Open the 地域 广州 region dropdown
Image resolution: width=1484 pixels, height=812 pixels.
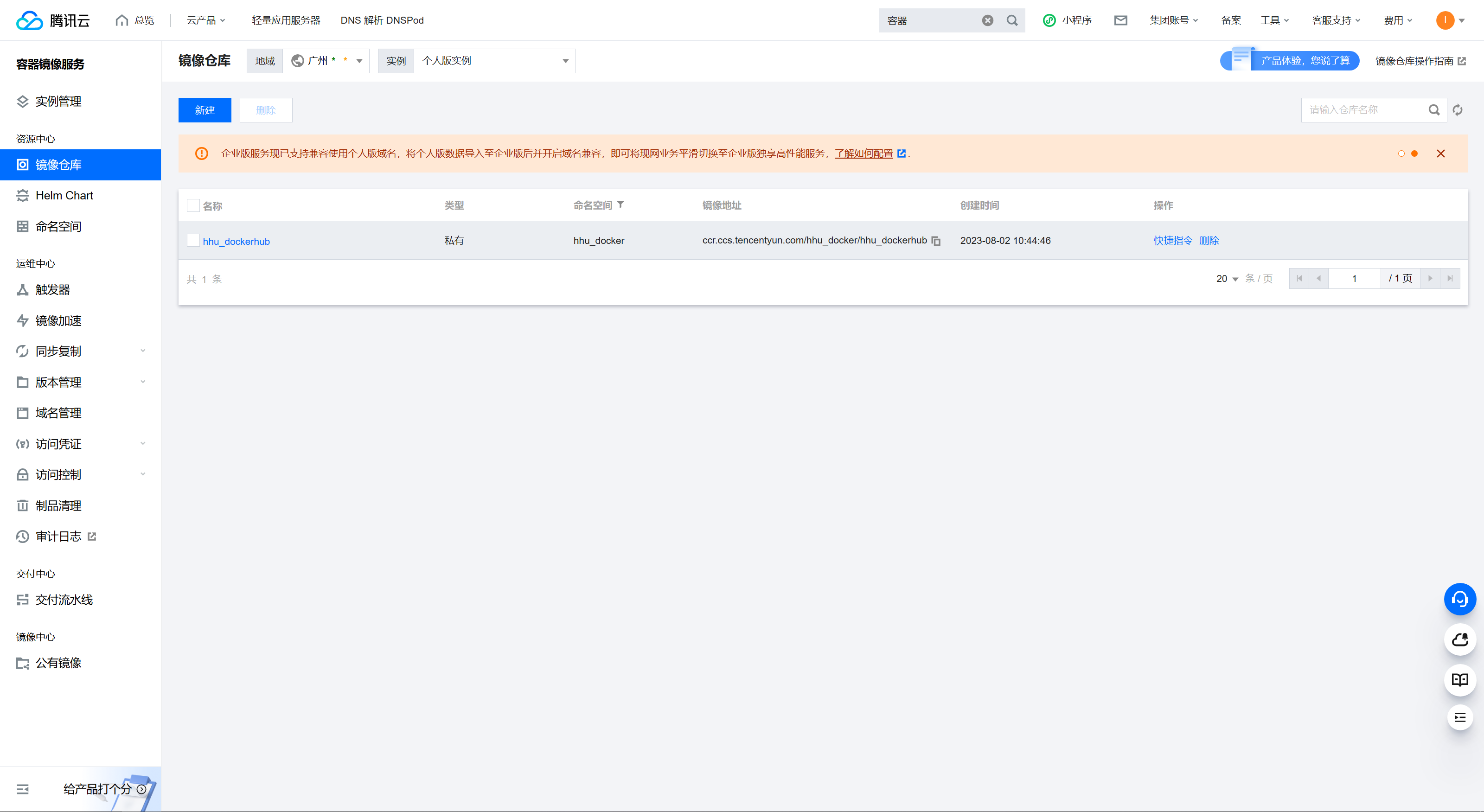coord(326,60)
